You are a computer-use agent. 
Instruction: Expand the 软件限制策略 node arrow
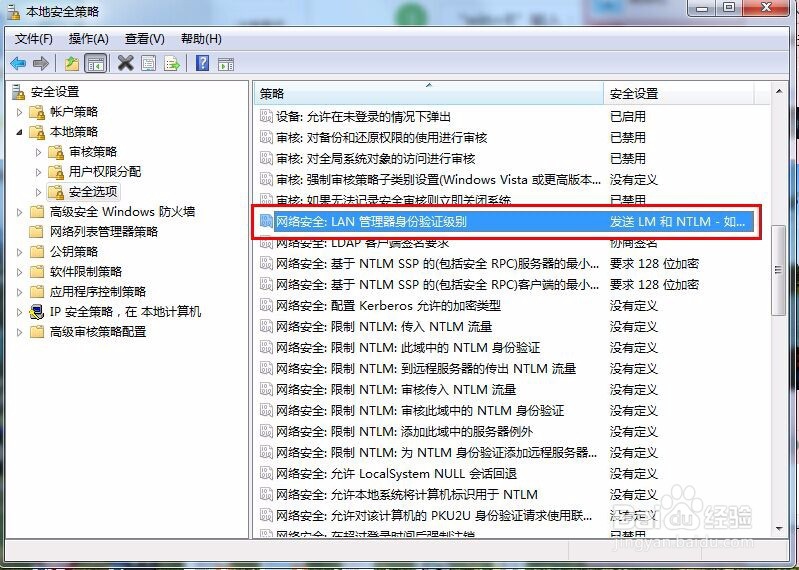(19, 272)
